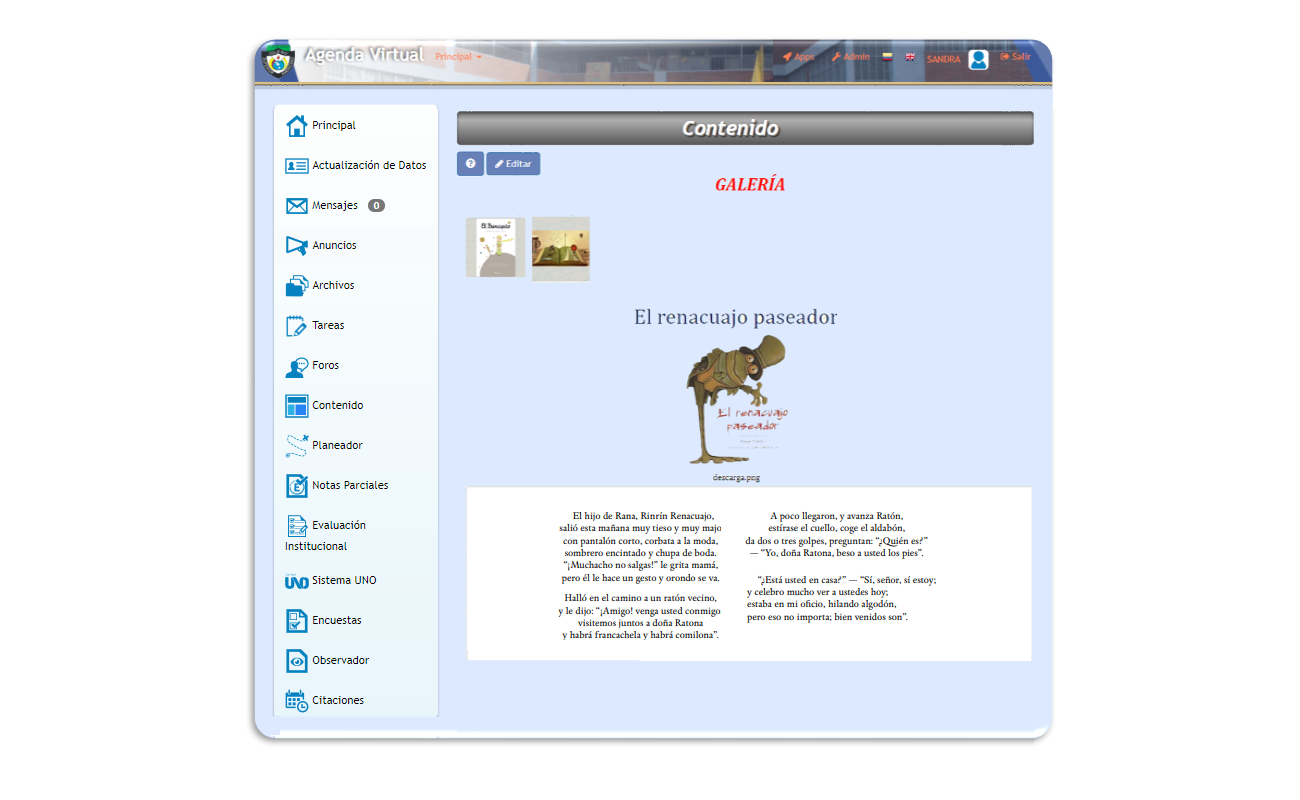Screen dimensions: 1300x800
Task: Open the Citaciones label in the sidebar
Action: (x=338, y=701)
